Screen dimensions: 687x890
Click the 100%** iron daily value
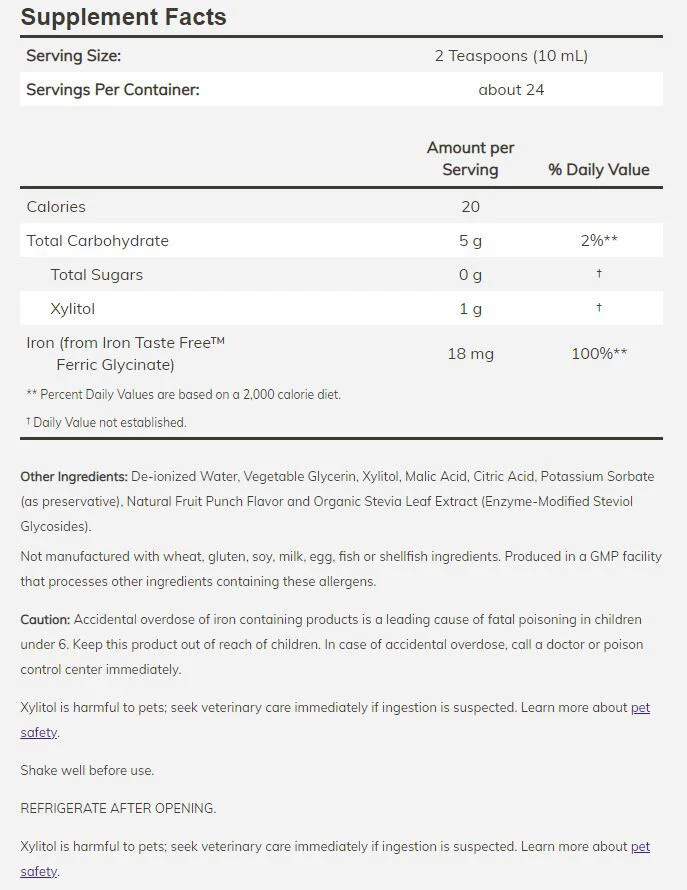point(599,354)
